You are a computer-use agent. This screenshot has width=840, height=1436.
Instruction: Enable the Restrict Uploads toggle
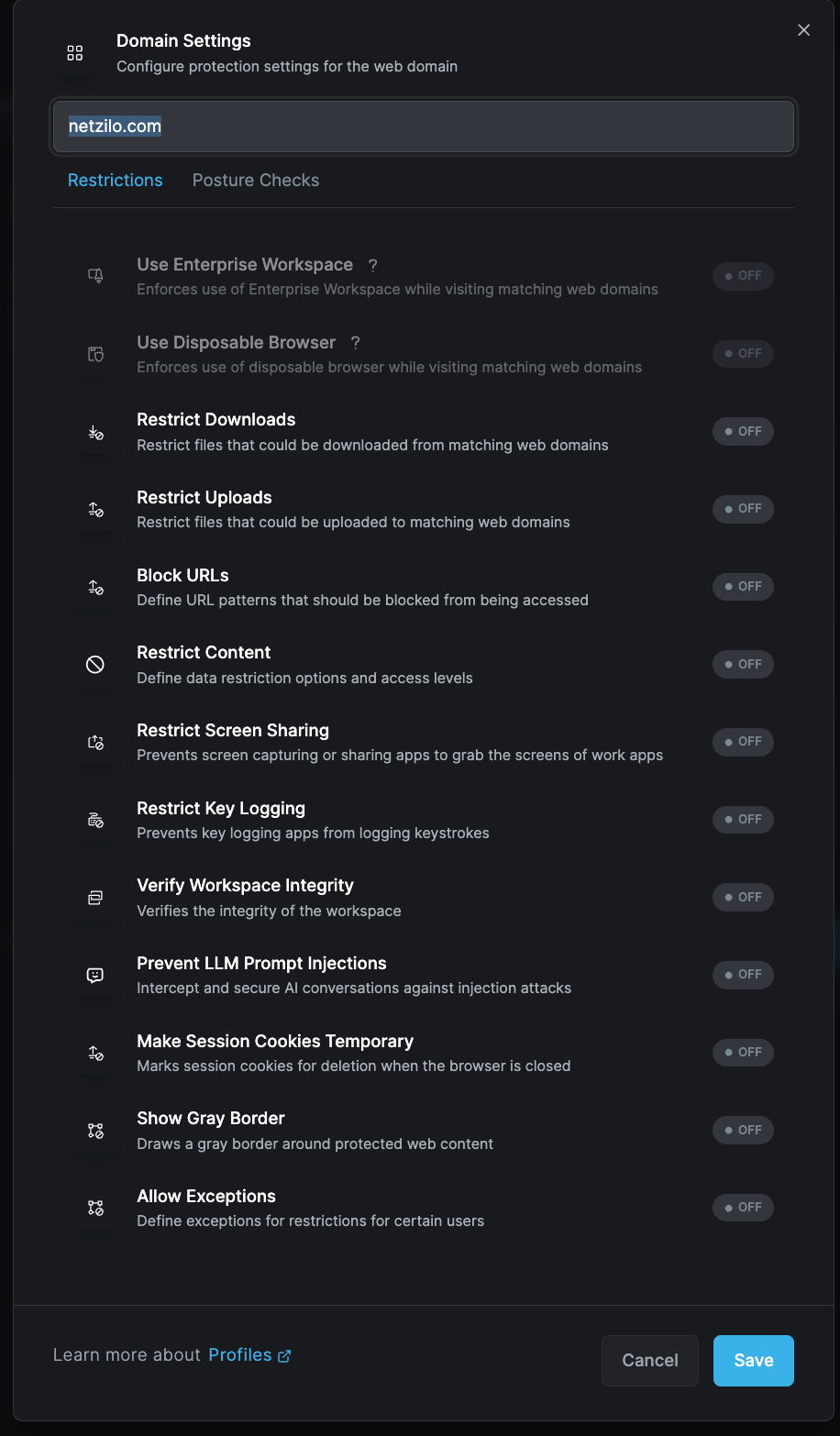tap(743, 509)
